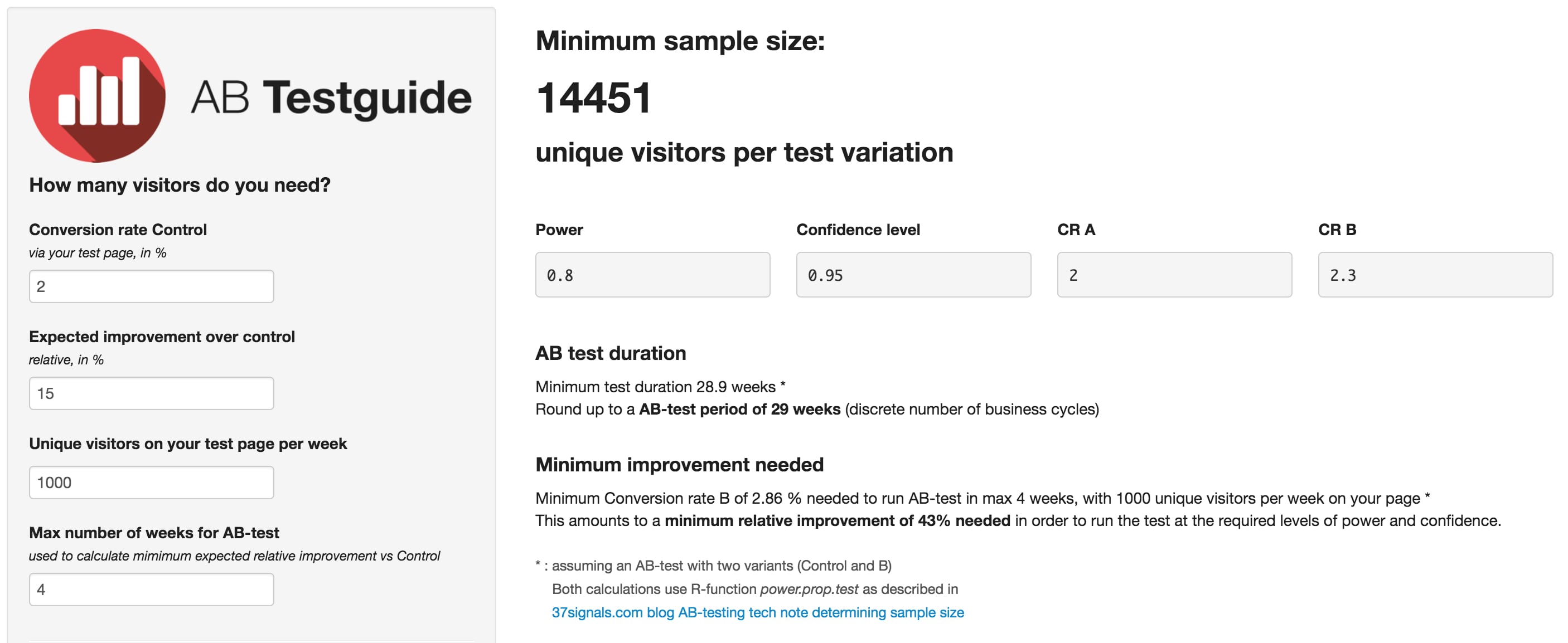The width and height of the screenshot is (1568, 643).
Task: Click the CR B field showing 2.3
Action: pyautogui.click(x=1435, y=275)
